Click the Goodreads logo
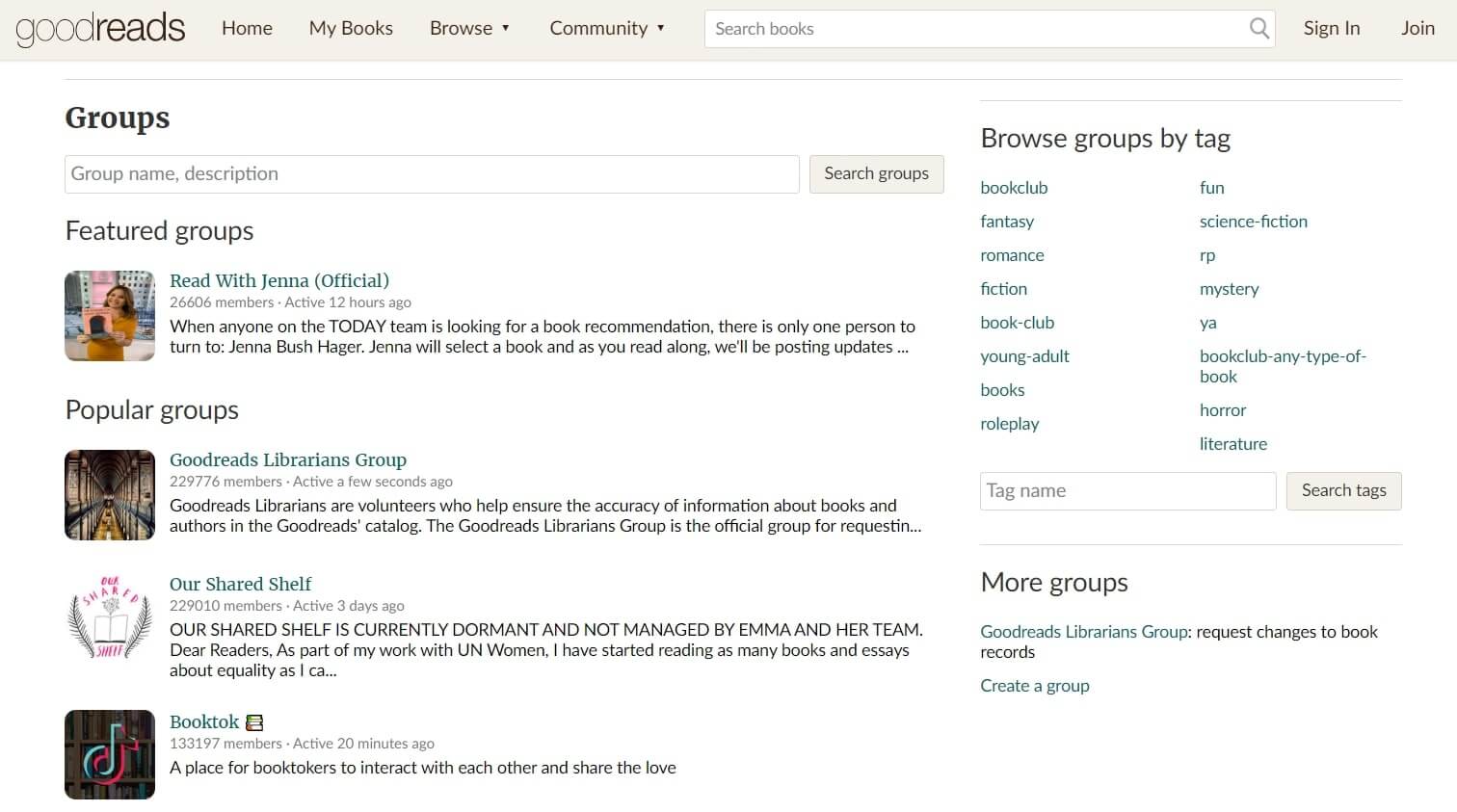This screenshot has width=1457, height=812. click(x=100, y=29)
